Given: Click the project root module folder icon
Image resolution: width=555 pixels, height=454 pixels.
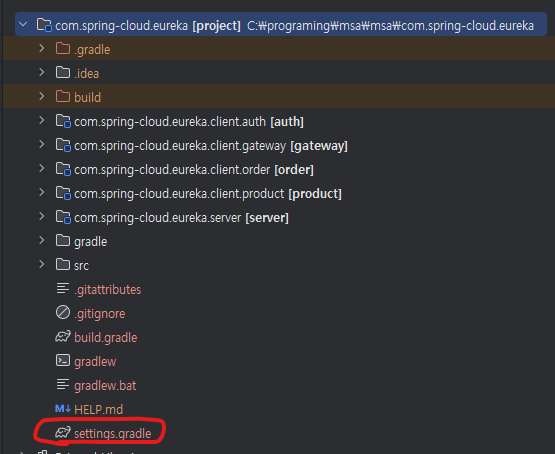Looking at the screenshot, I should click(x=44, y=25).
